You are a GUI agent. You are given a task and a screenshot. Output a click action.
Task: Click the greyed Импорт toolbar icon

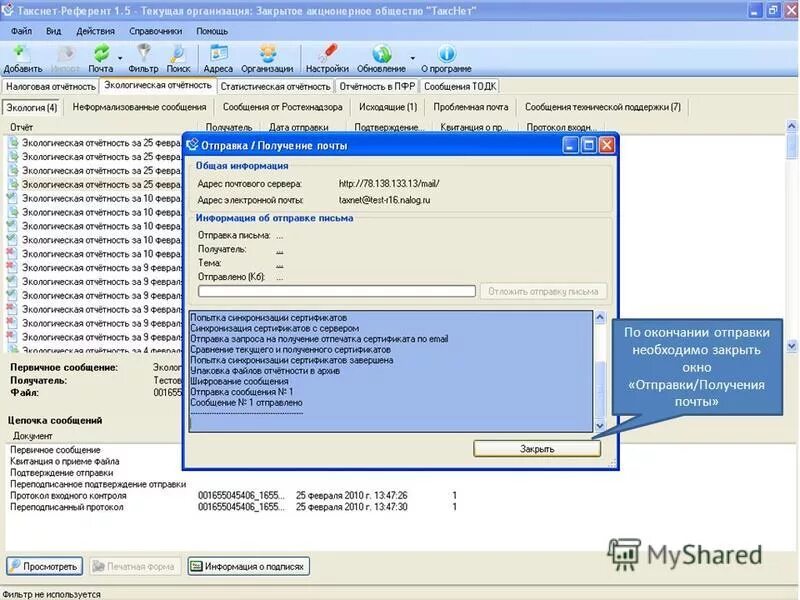pos(65,59)
